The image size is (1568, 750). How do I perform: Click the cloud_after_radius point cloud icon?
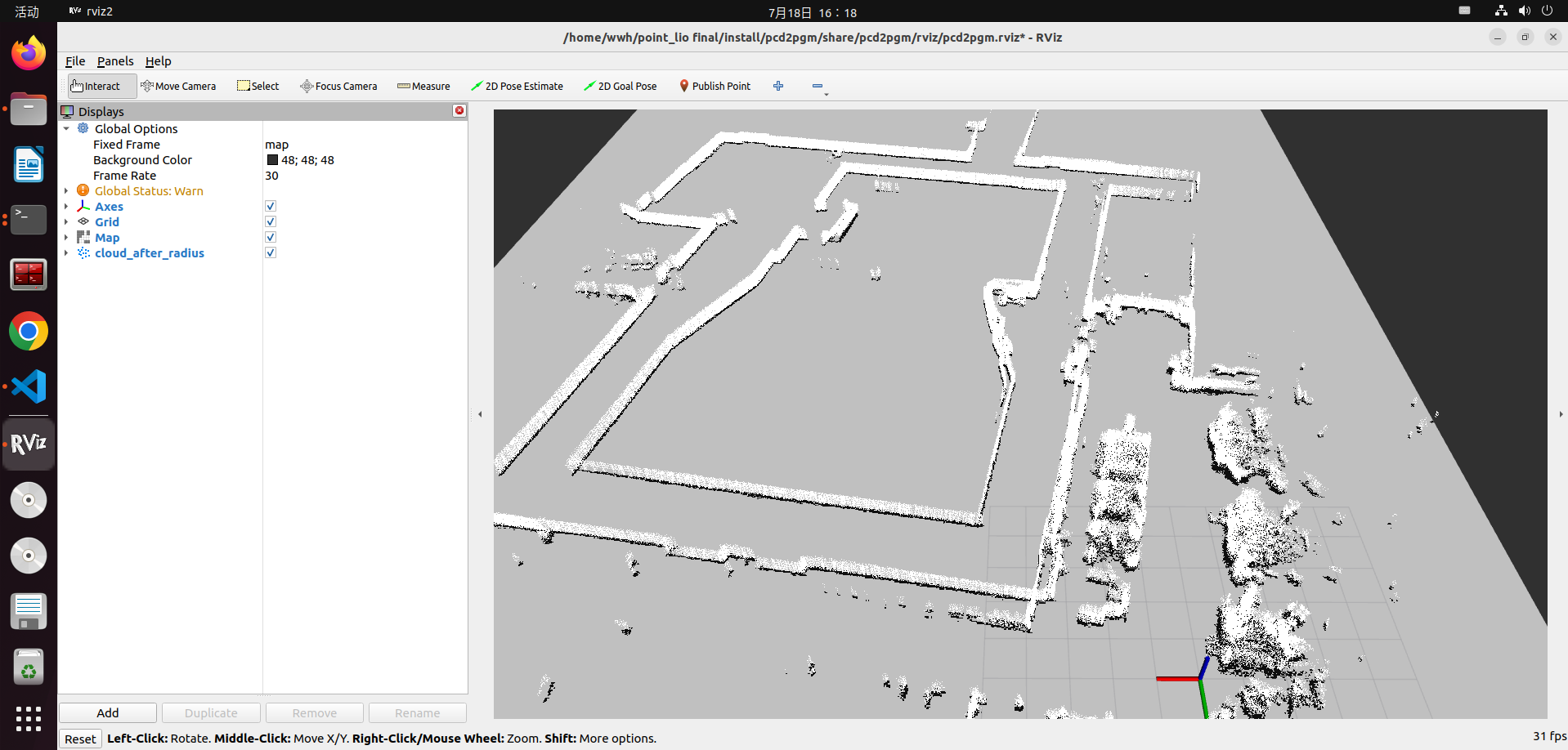[83, 252]
